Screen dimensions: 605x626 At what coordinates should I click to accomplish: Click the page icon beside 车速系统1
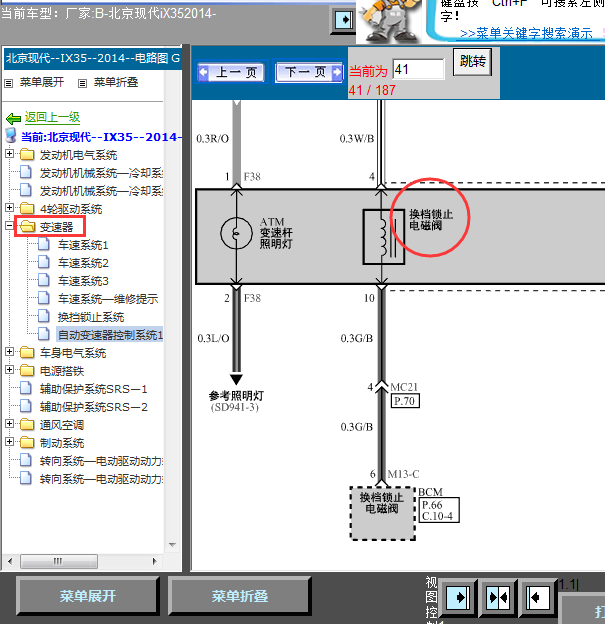(x=44, y=244)
